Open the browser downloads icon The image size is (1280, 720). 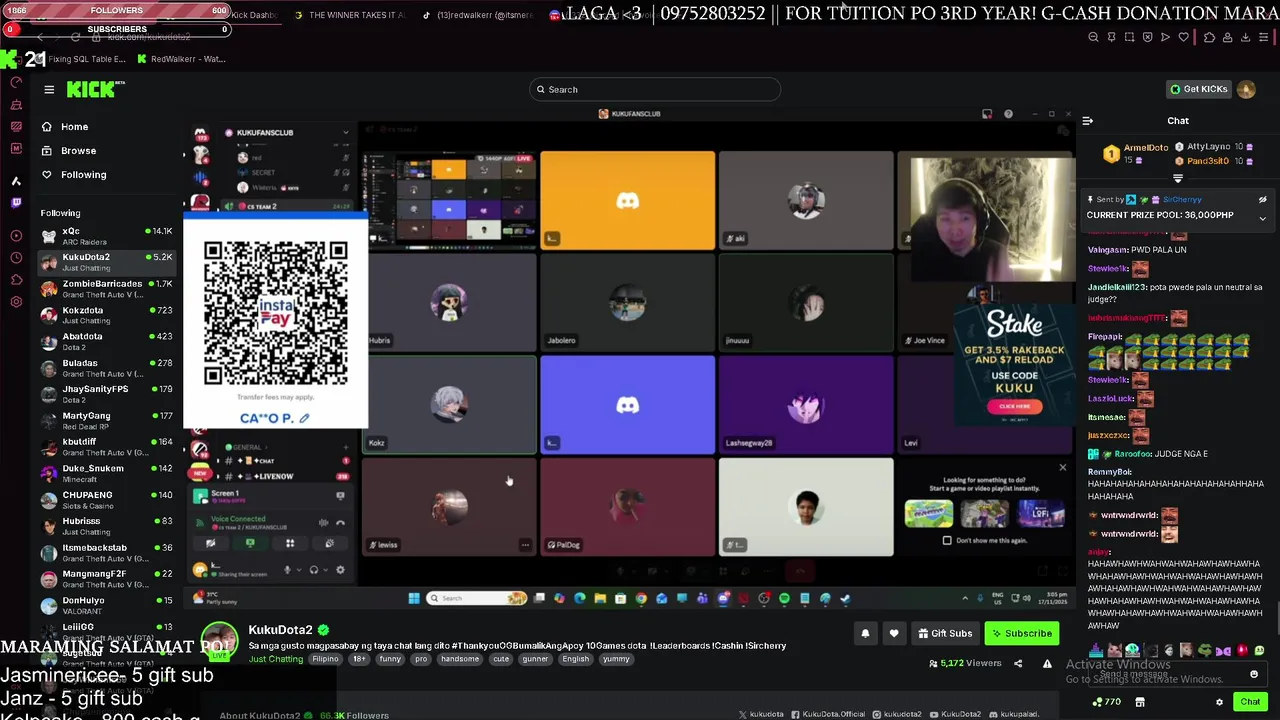point(1246,37)
